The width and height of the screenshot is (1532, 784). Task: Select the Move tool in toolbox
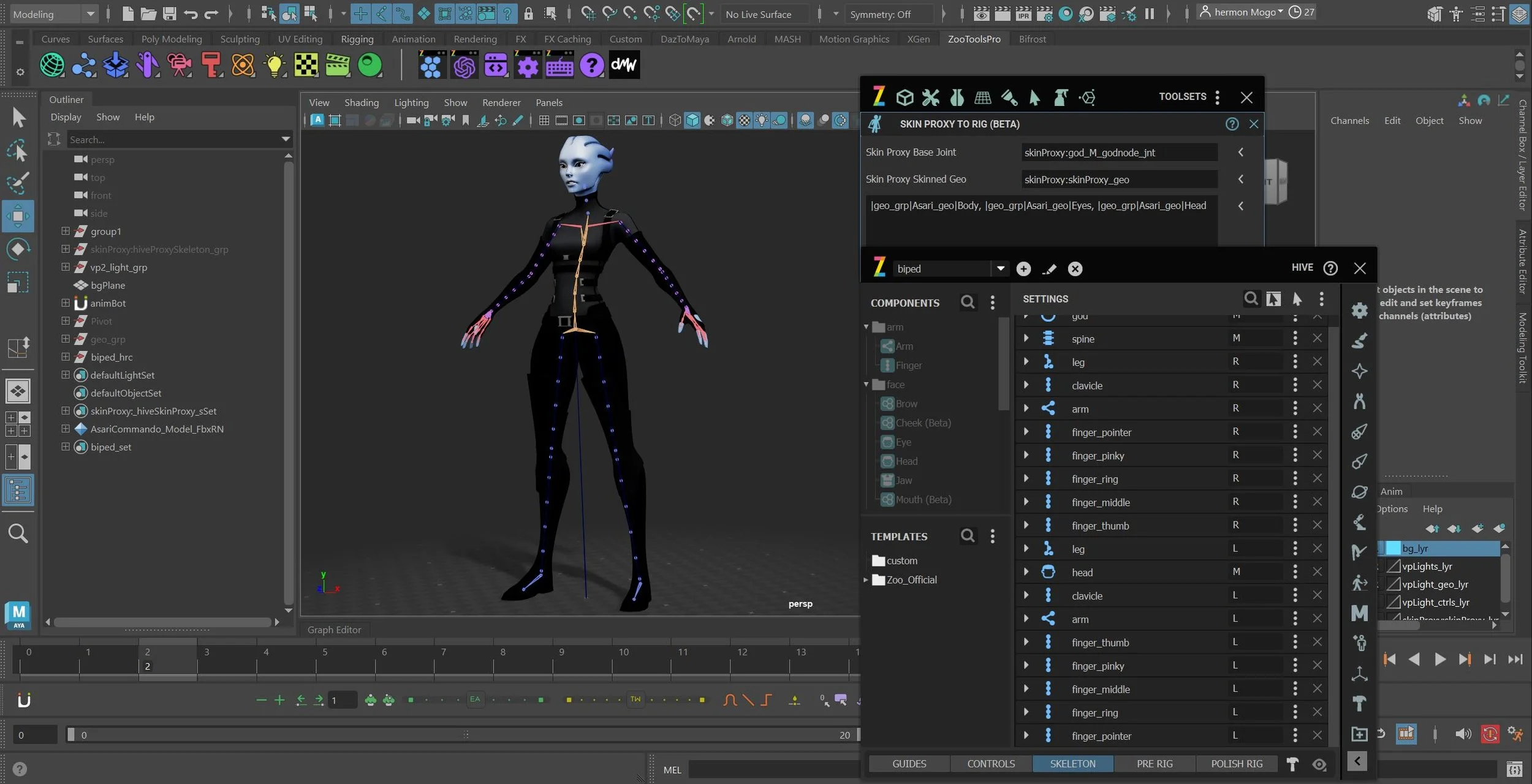coord(18,216)
